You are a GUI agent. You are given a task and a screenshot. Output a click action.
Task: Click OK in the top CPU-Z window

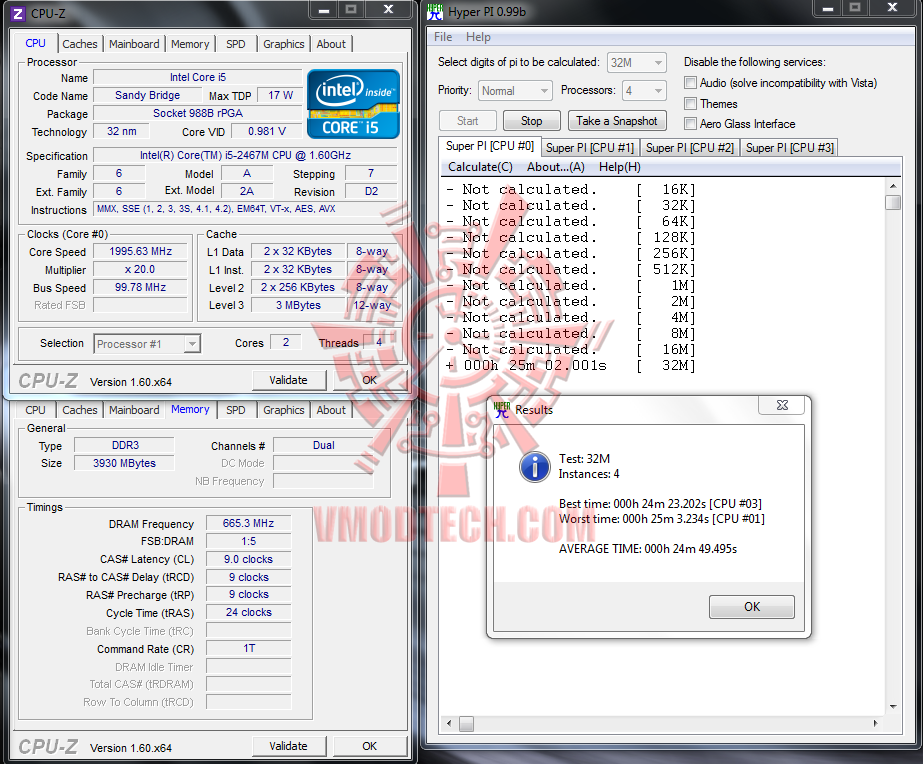[x=370, y=380]
